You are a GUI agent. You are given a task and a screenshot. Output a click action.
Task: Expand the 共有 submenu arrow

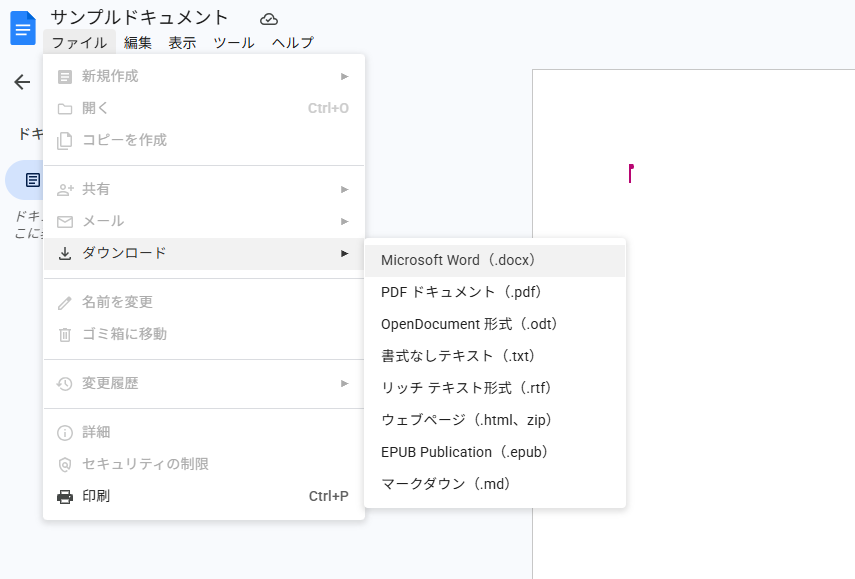[x=344, y=189]
